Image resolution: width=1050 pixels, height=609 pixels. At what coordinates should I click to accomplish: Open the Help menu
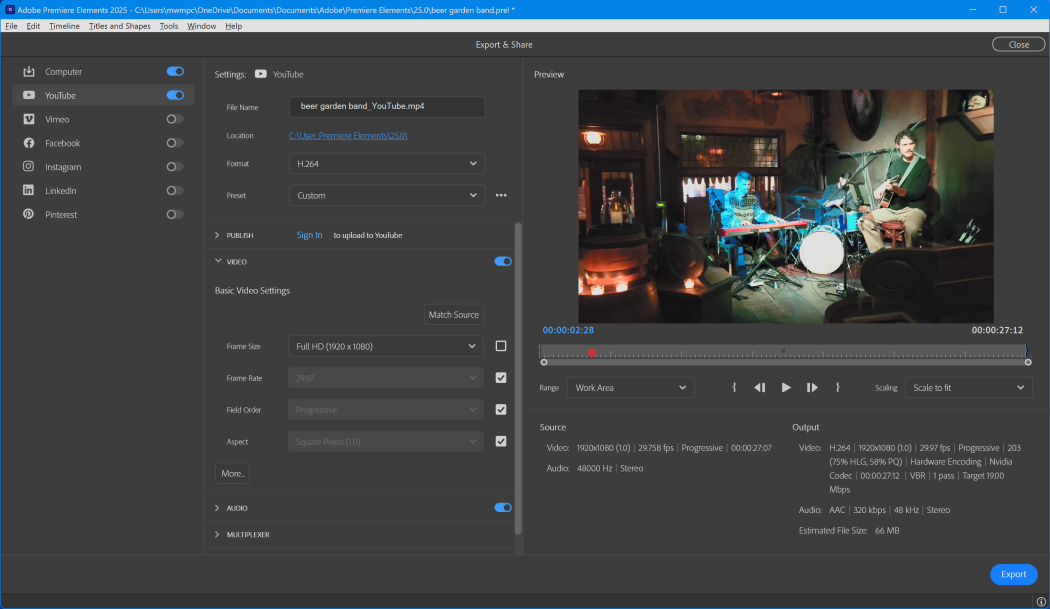click(234, 26)
